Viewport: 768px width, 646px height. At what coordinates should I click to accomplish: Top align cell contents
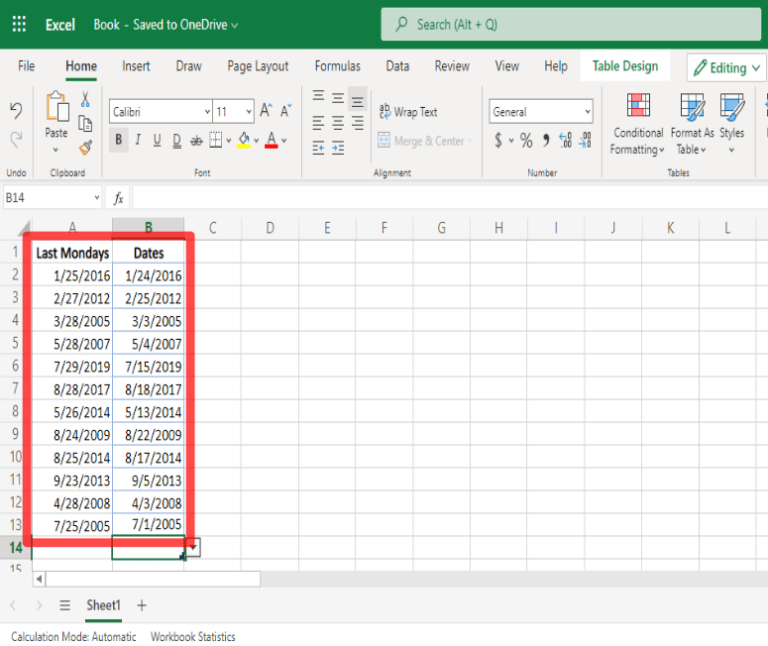coord(318,96)
